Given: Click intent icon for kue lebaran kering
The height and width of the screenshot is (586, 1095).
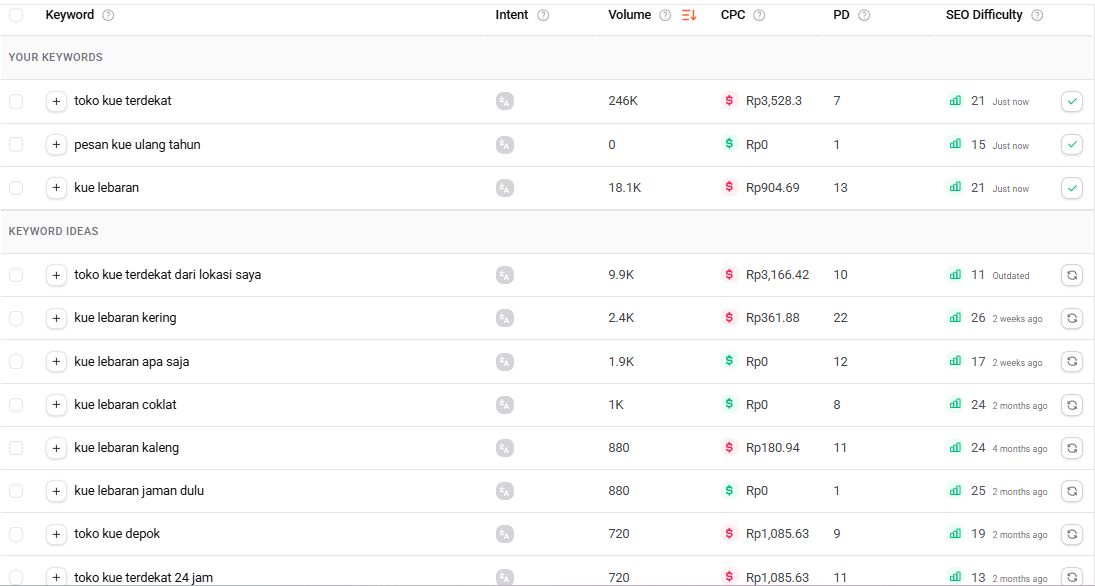Looking at the screenshot, I should (505, 318).
